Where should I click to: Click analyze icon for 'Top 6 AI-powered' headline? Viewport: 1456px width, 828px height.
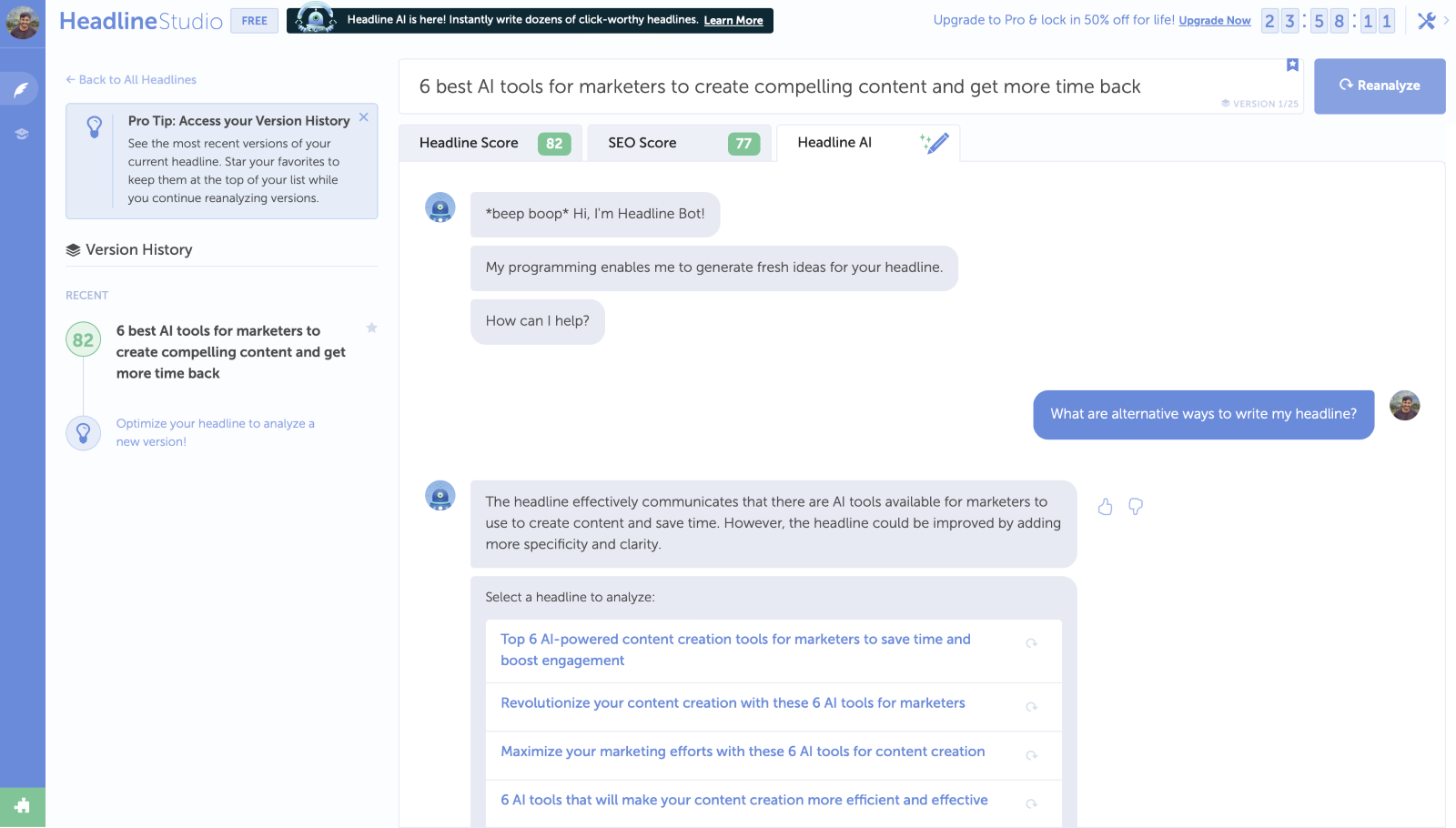point(1031,643)
